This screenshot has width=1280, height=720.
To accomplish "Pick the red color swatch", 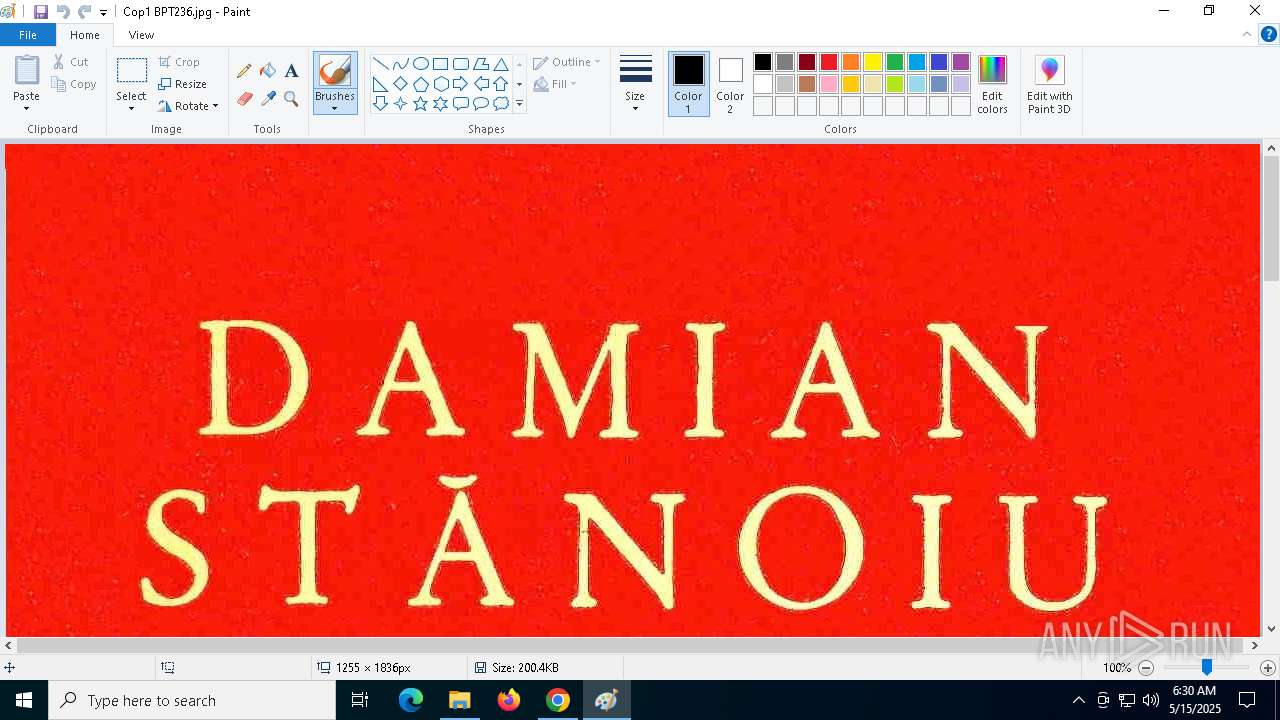I will pyautogui.click(x=829, y=62).
